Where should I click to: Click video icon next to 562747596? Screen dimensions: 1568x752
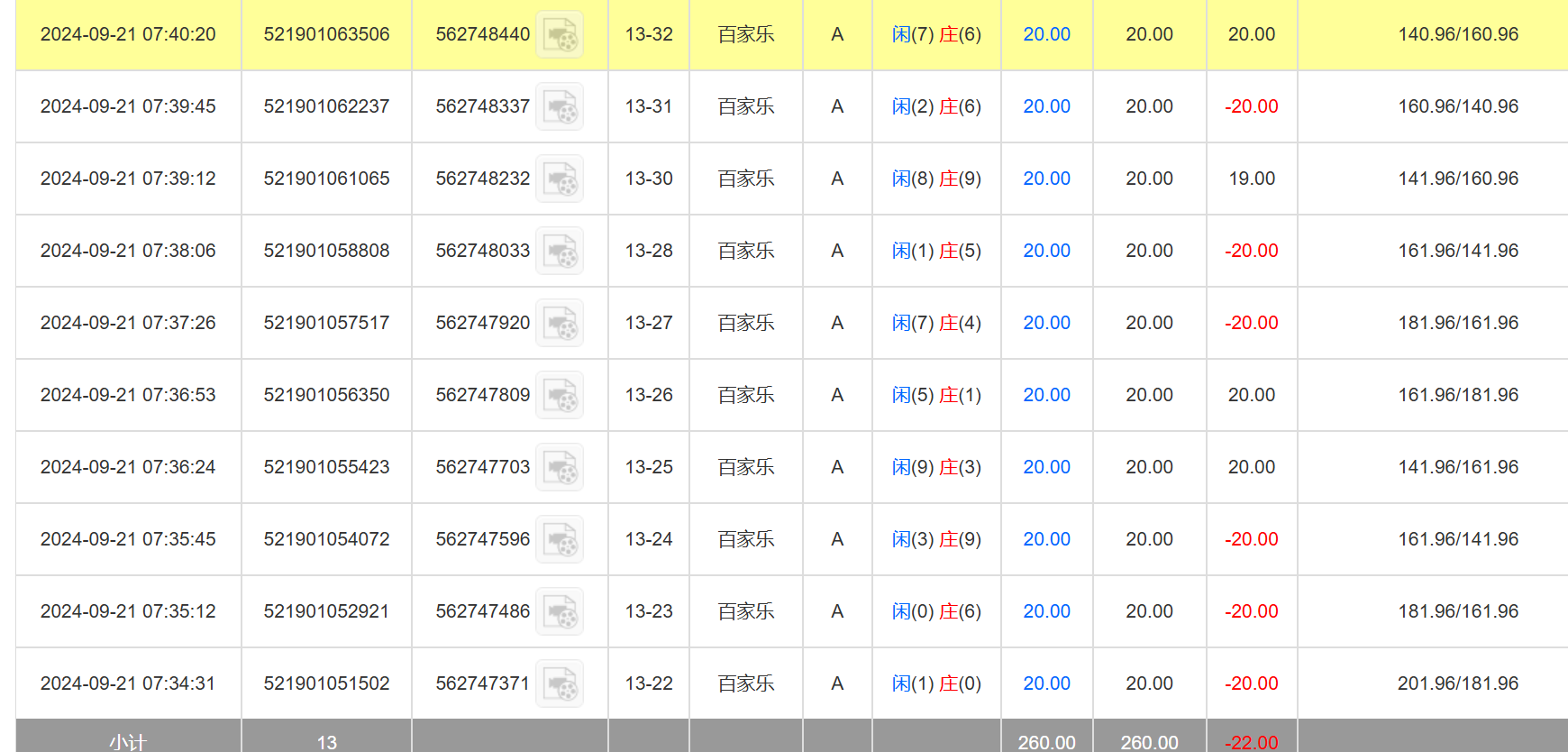(560, 540)
